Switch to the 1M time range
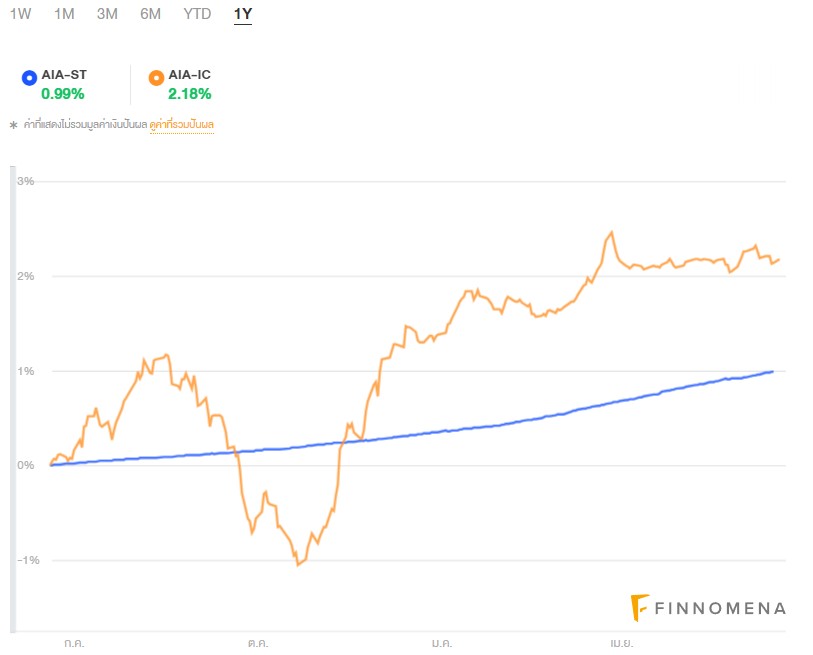The width and height of the screenshot is (813, 655). pos(64,14)
